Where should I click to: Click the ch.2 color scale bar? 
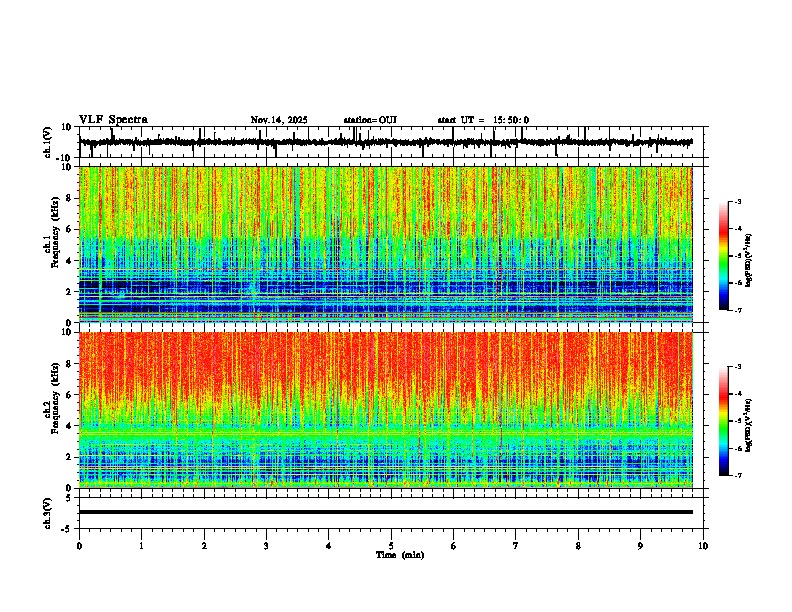tap(723, 421)
